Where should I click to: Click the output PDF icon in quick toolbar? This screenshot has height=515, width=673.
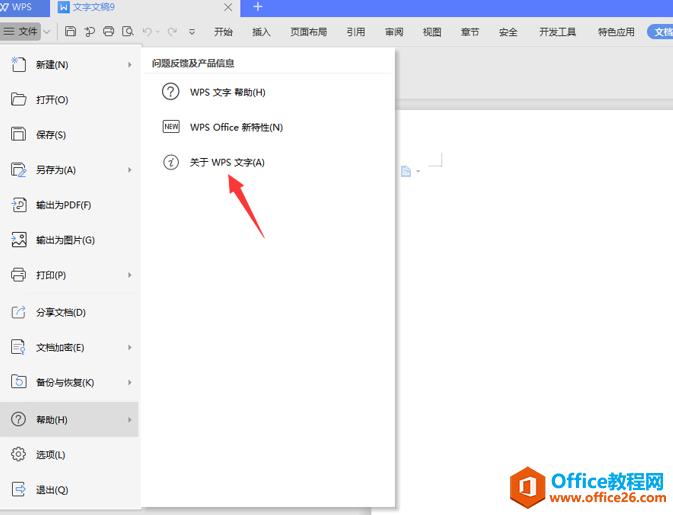[x=90, y=31]
